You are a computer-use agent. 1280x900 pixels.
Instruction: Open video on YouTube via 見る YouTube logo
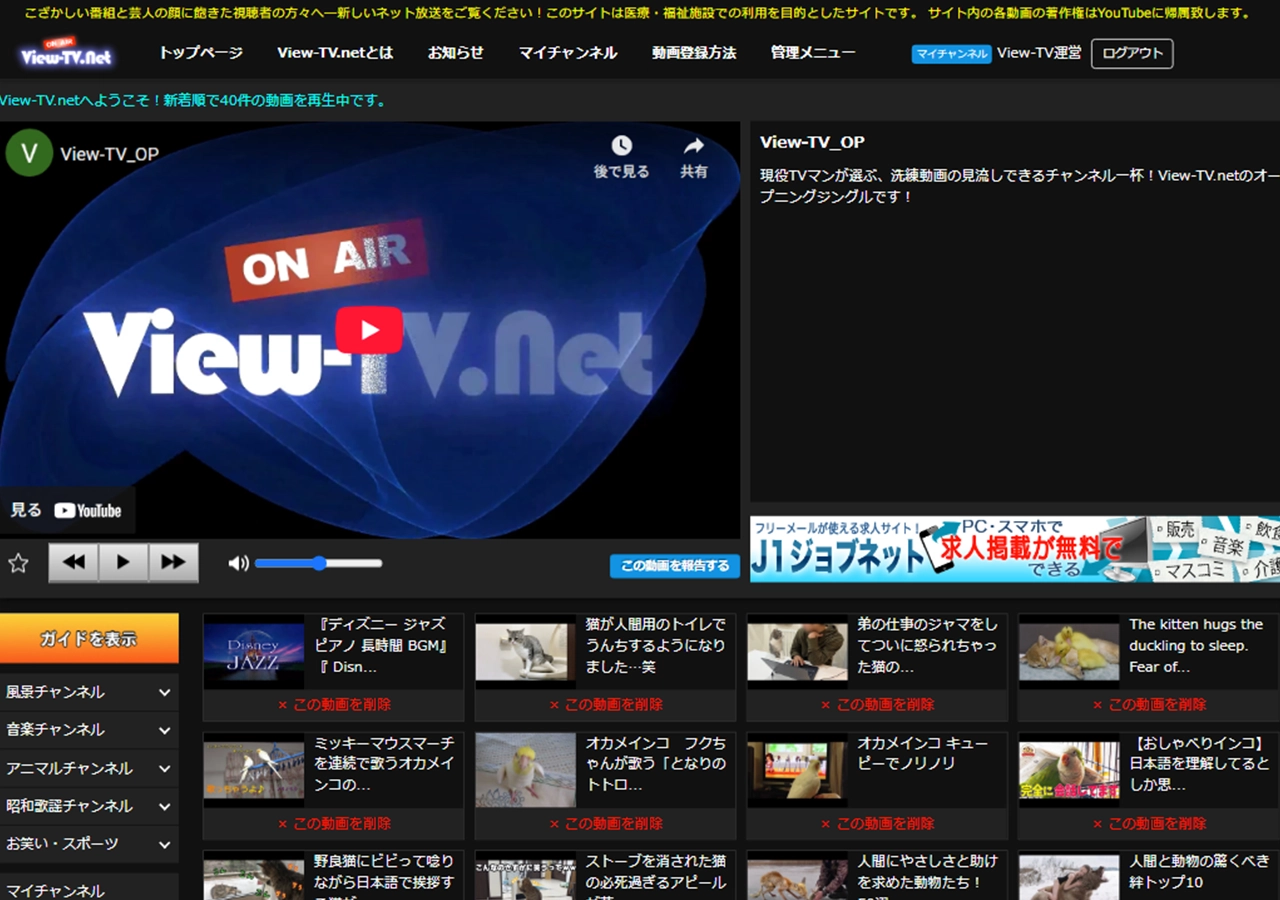pyautogui.click(x=66, y=510)
